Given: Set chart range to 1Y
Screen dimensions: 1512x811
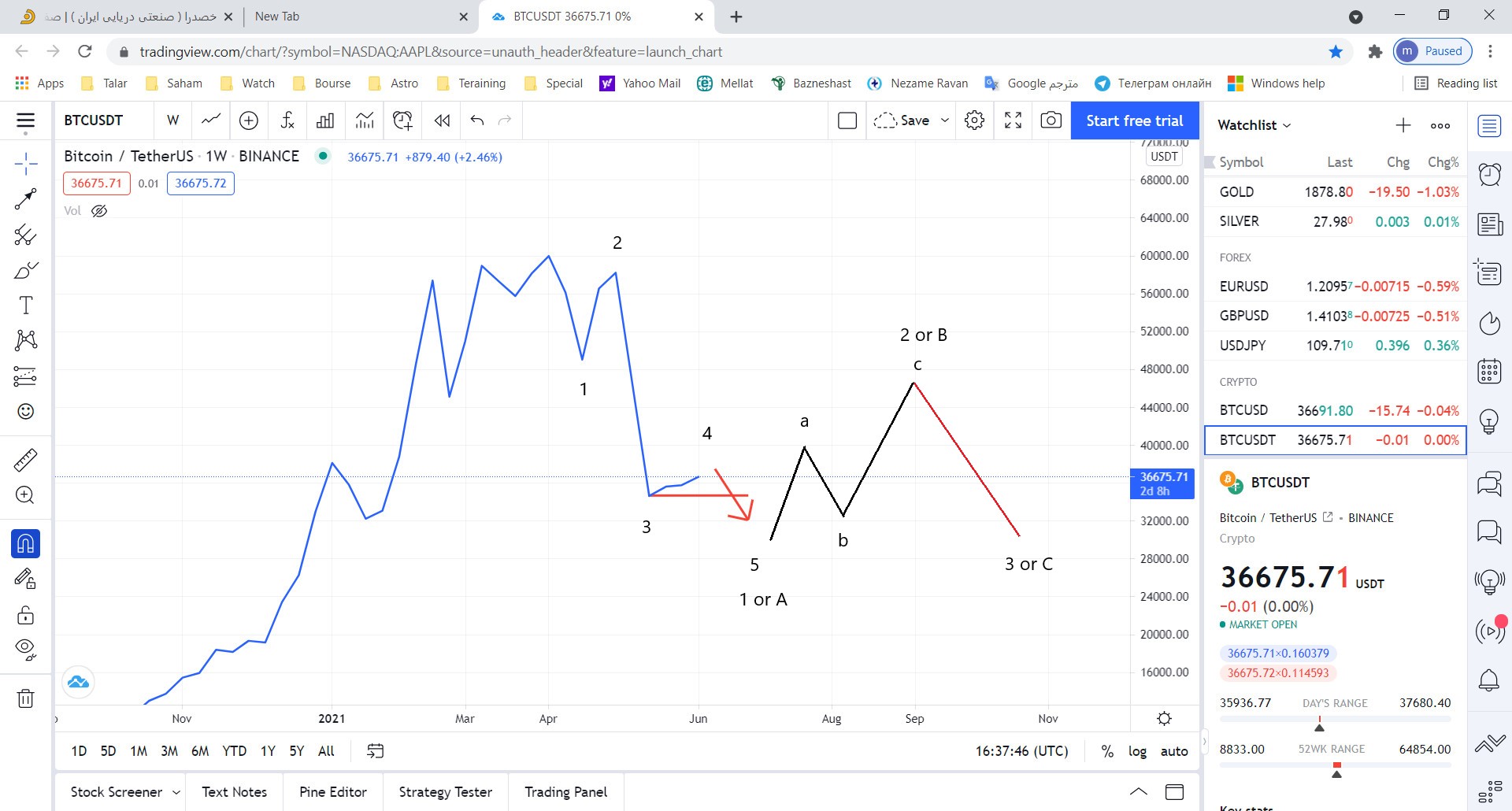Looking at the screenshot, I should 268,751.
